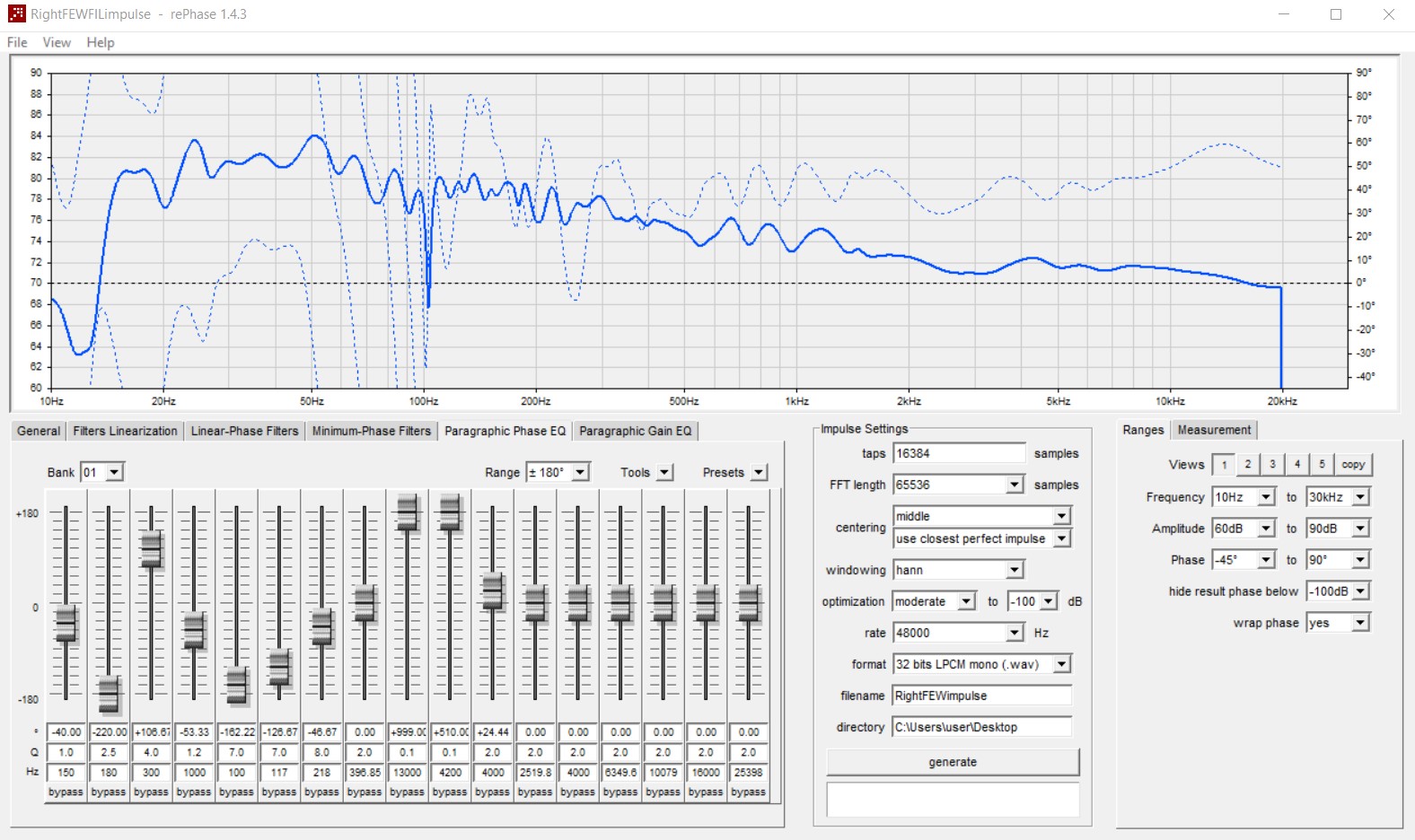Open the Bank dropdown
1415x840 pixels.
tap(115, 473)
